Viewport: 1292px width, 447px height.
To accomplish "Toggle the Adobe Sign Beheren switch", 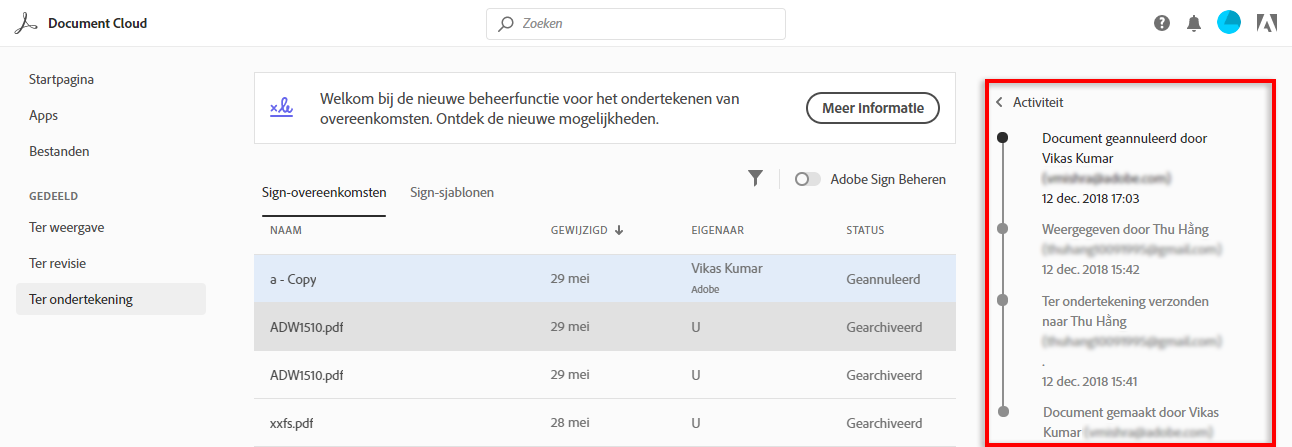I will (x=808, y=179).
